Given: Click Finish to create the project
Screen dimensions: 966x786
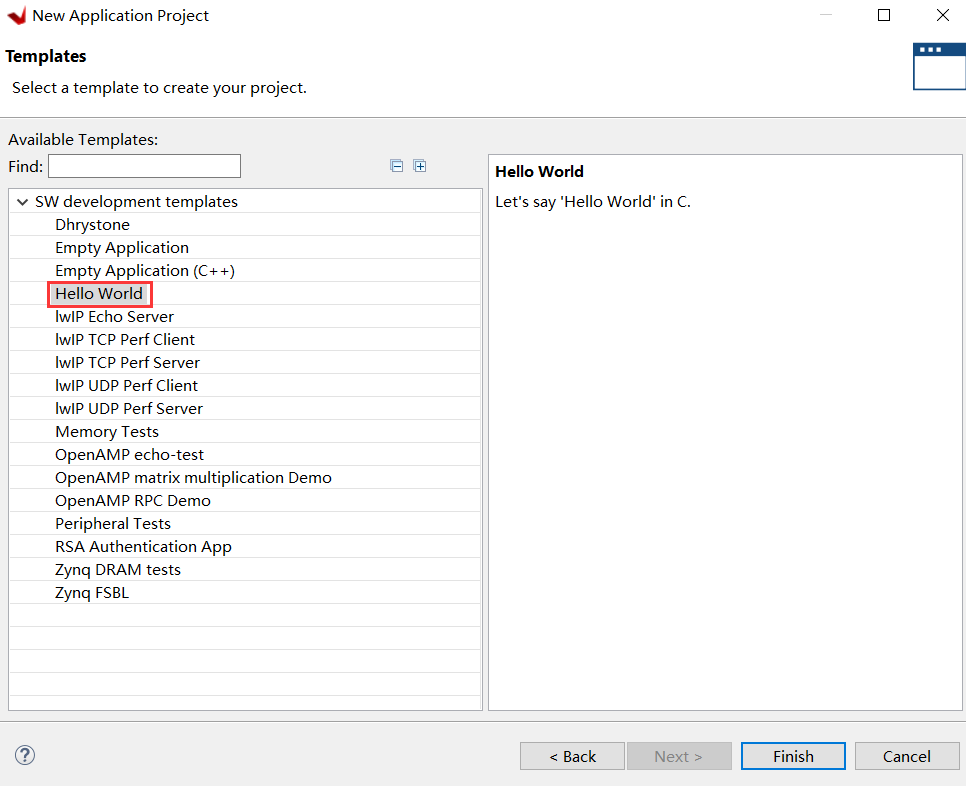Looking at the screenshot, I should (x=793, y=756).
